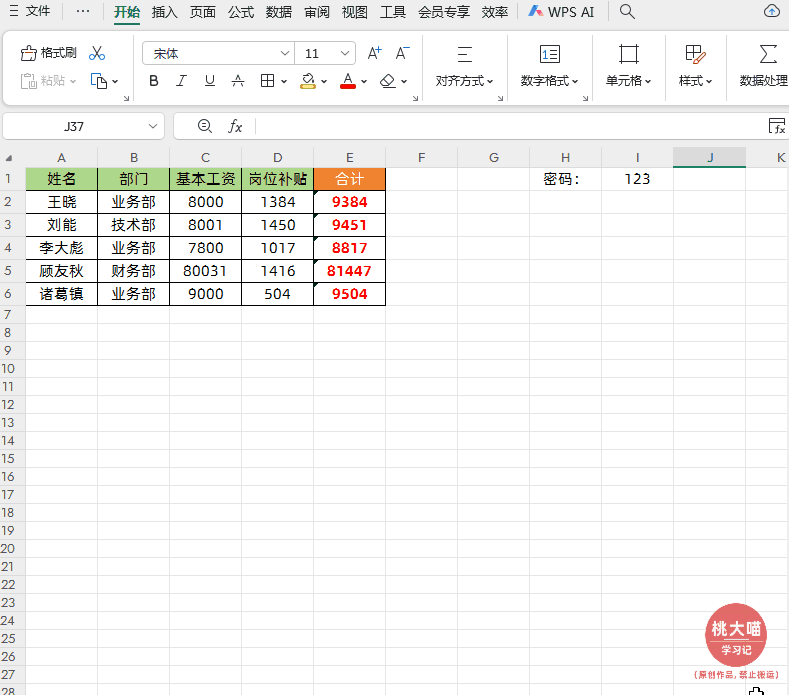This screenshot has width=789, height=695.
Task: Expand the Name Box J37 dropdown
Action: click(153, 126)
